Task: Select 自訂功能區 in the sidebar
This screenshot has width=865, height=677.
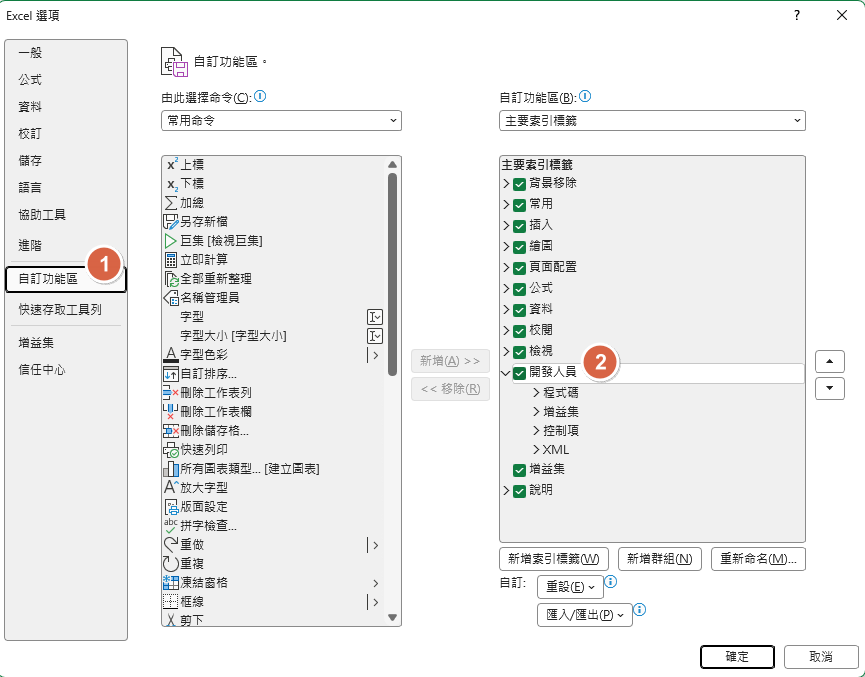Action: 66,279
